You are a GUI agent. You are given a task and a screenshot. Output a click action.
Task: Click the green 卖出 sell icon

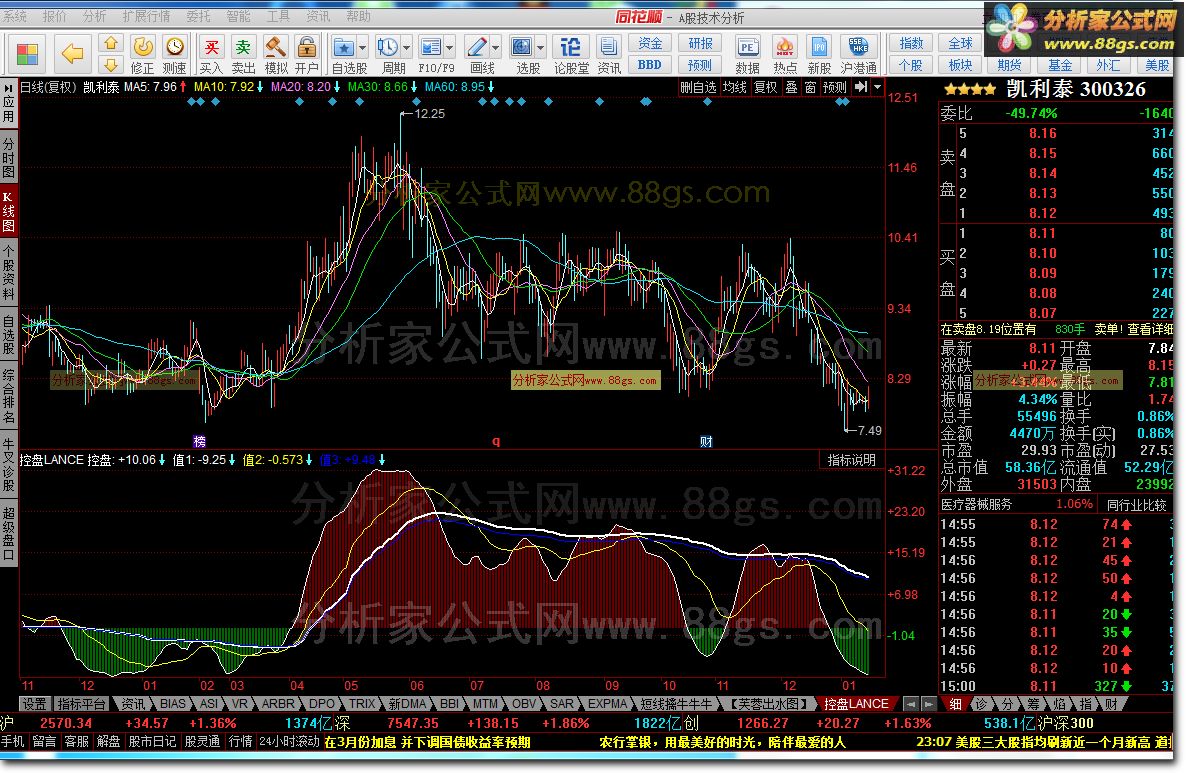(x=243, y=55)
